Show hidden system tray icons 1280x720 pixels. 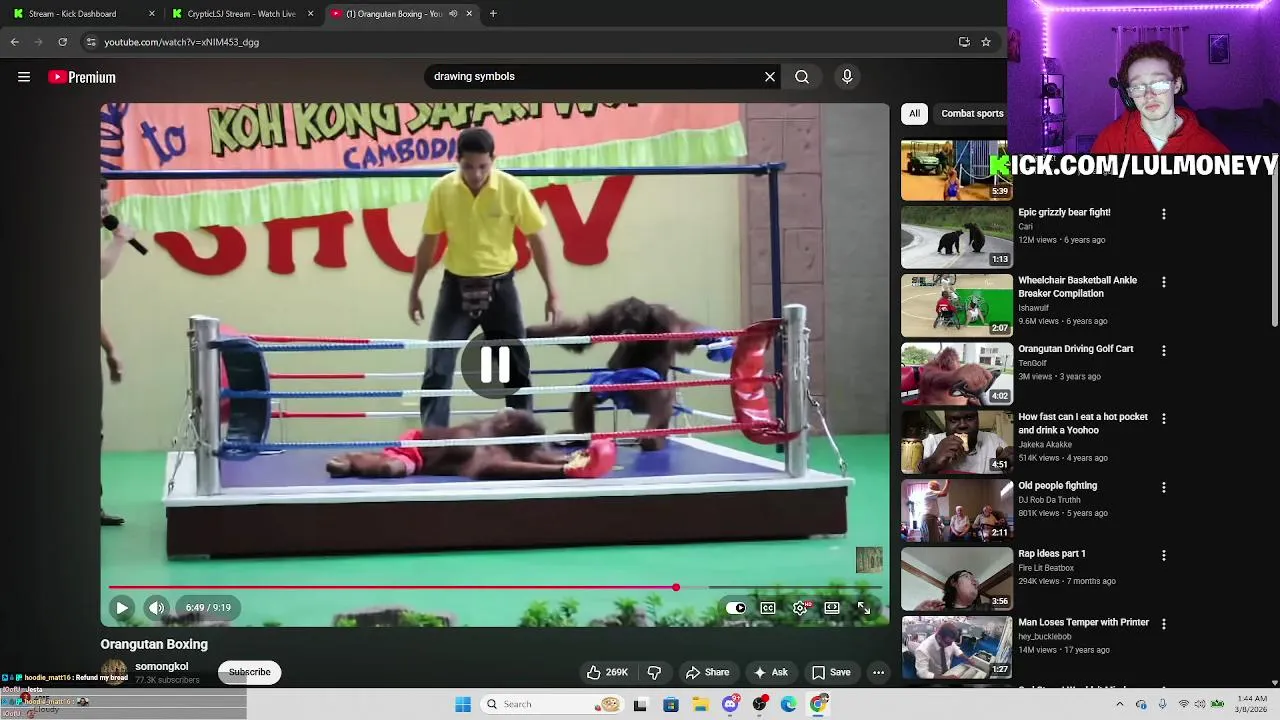[x=1119, y=704]
